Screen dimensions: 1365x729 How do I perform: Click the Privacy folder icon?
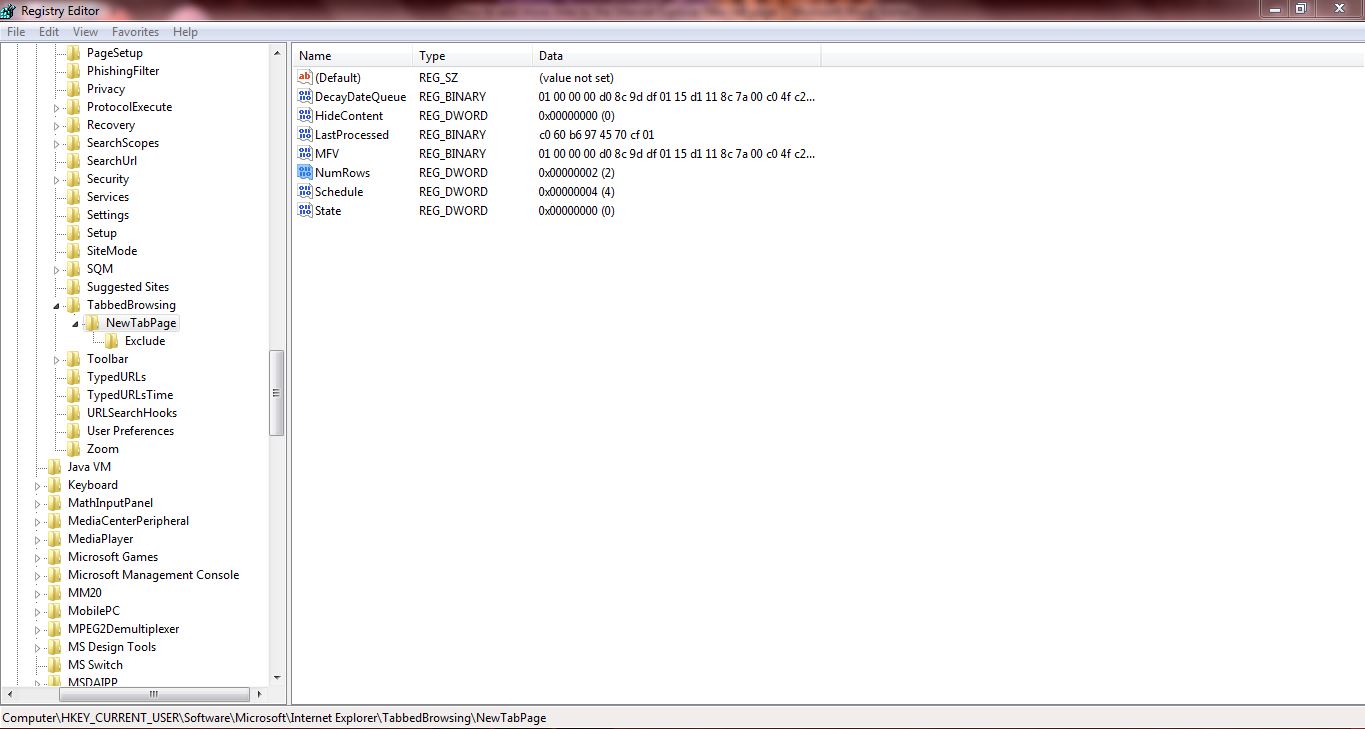click(73, 89)
